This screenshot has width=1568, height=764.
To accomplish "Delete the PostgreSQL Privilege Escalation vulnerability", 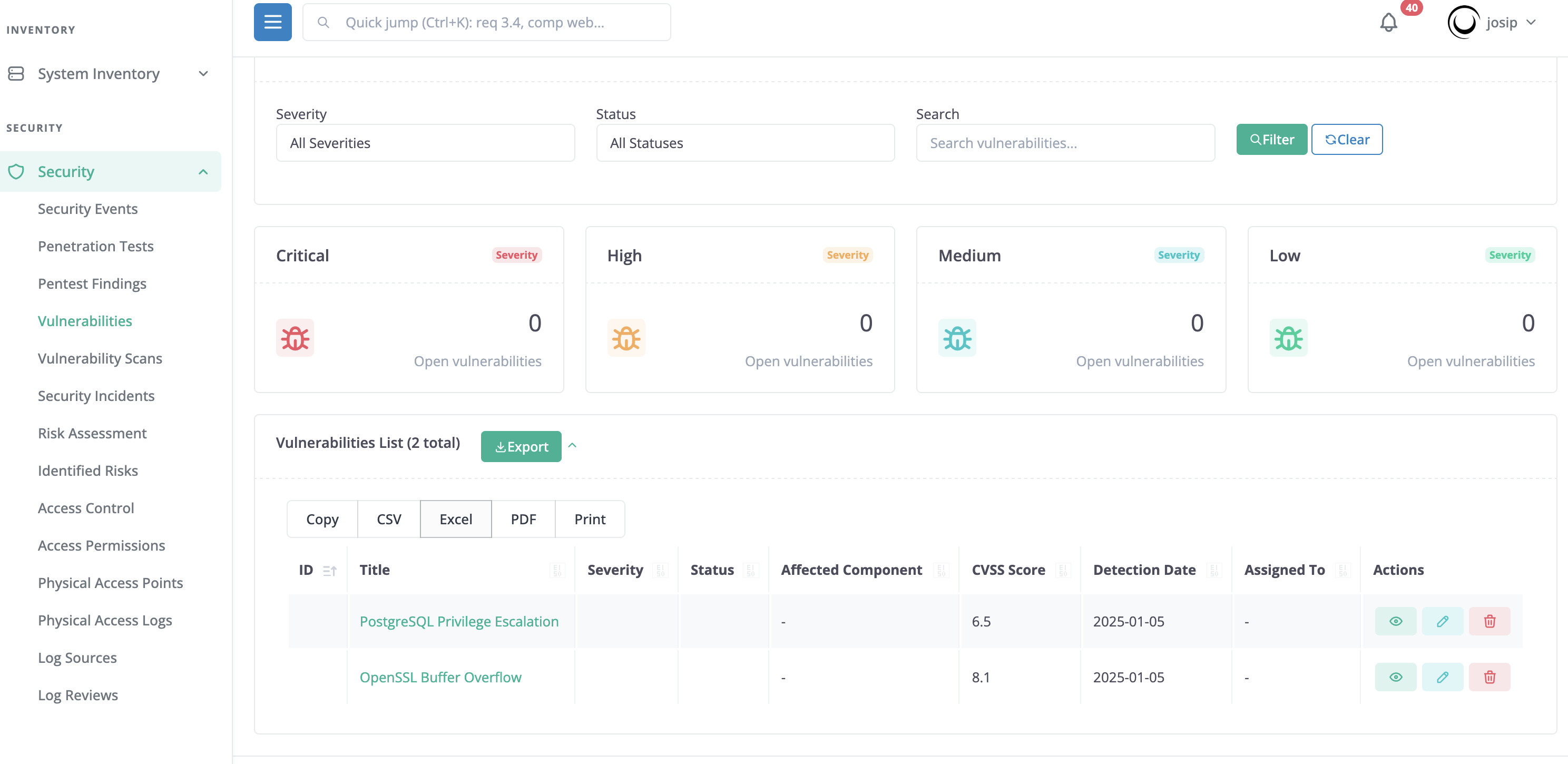I will pyautogui.click(x=1489, y=621).
